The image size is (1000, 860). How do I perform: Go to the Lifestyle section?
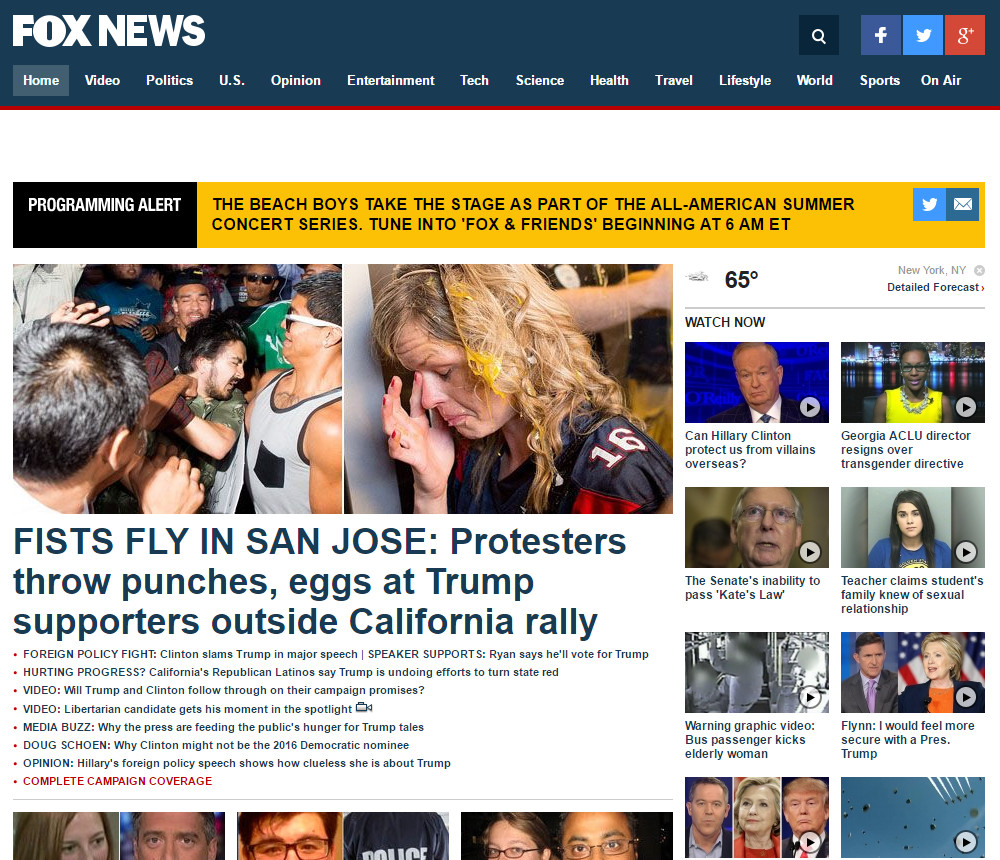click(745, 80)
